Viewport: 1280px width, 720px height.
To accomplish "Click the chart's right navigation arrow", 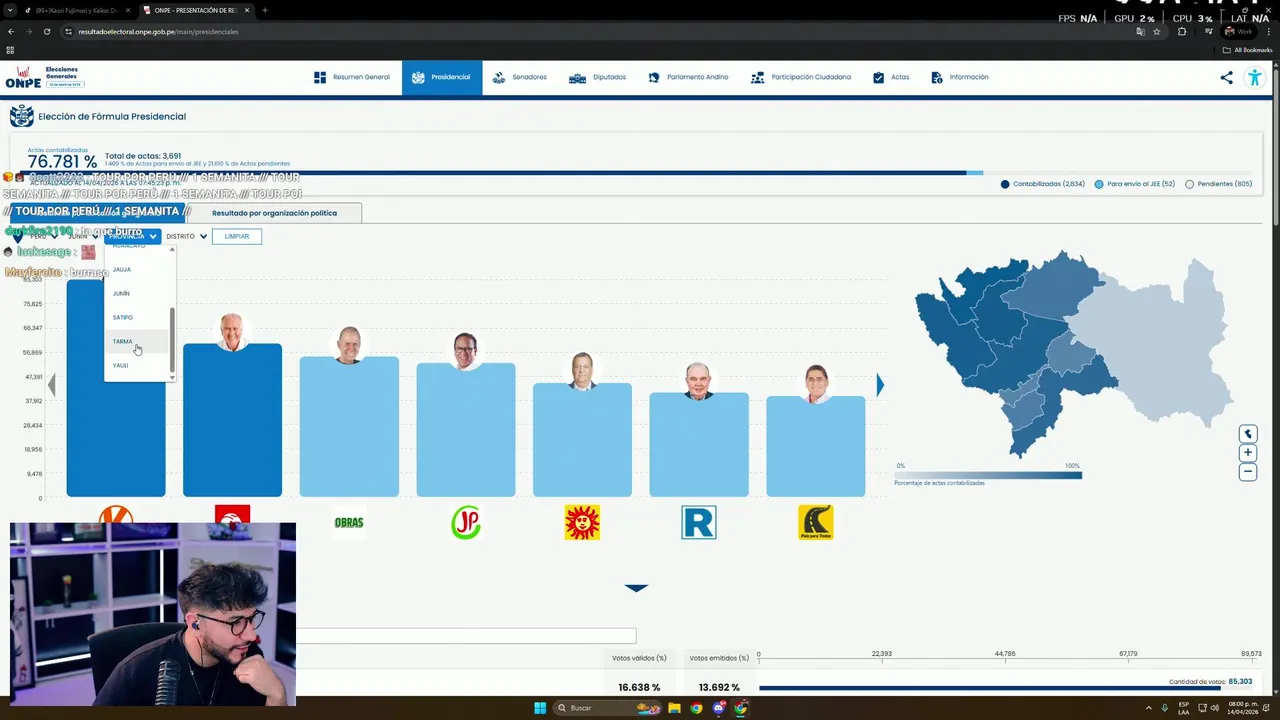I will (x=880, y=385).
